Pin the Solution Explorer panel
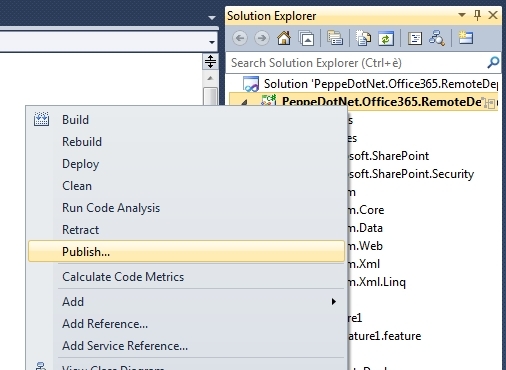Screen dimensions: 506x370 [x=477, y=15]
